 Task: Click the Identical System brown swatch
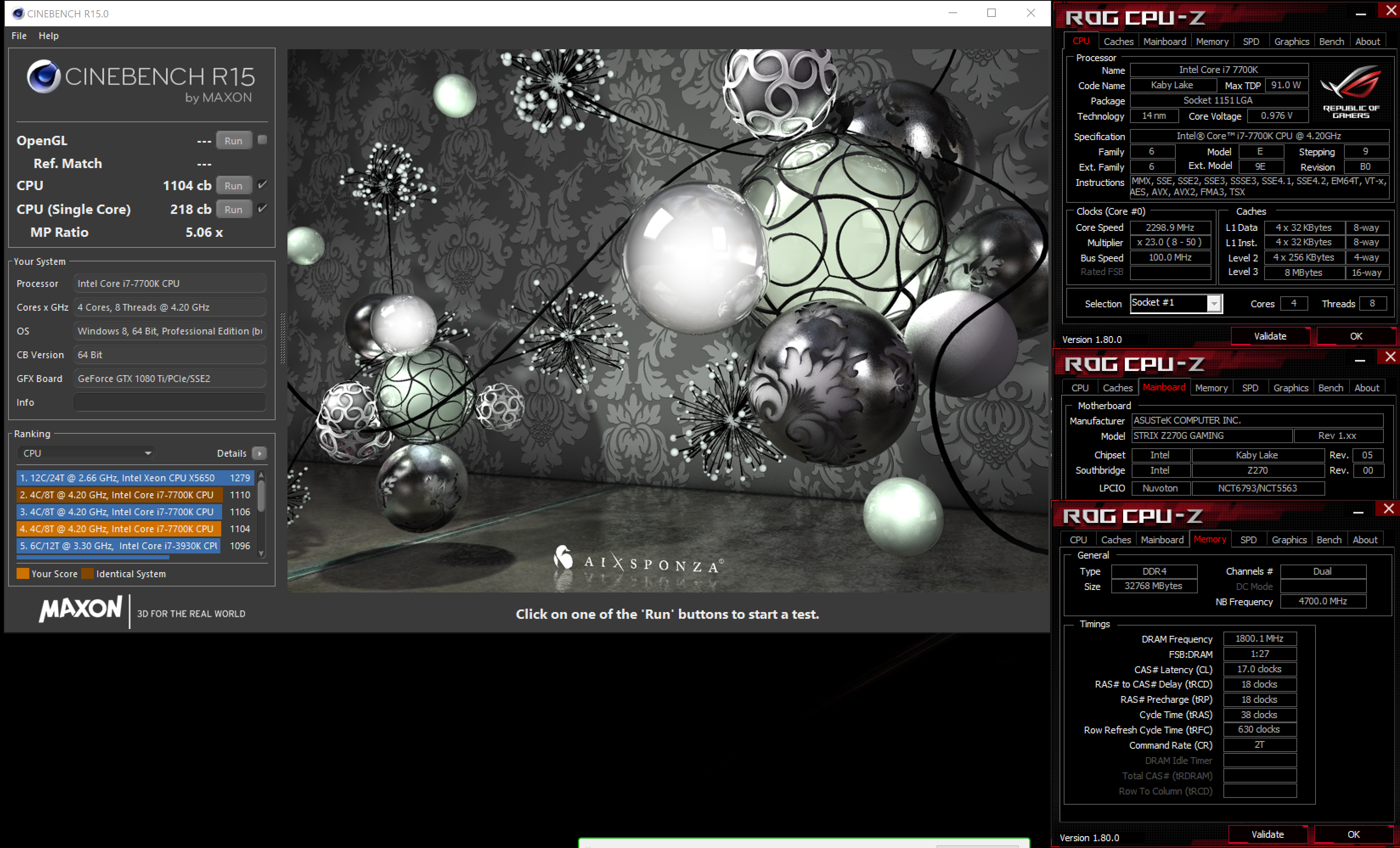pos(87,574)
